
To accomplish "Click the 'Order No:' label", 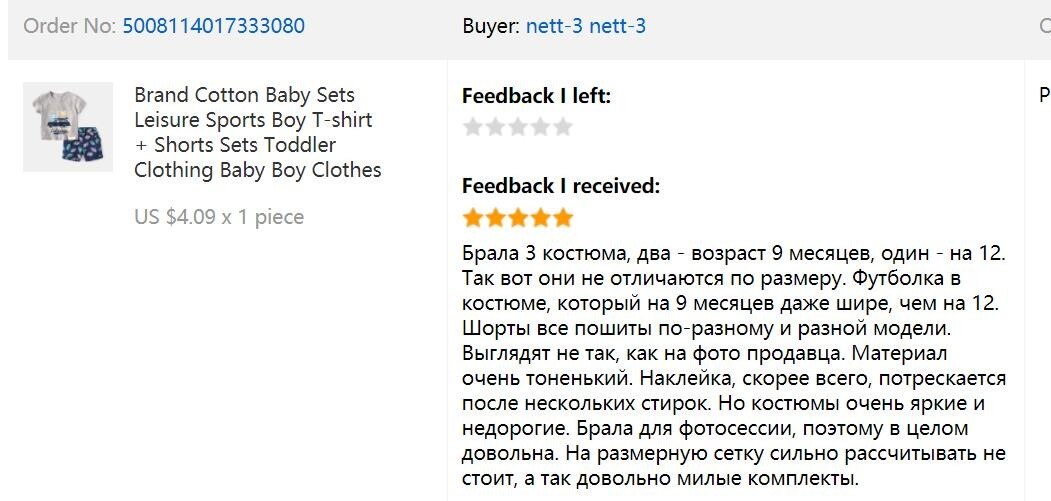I will 69,26.
